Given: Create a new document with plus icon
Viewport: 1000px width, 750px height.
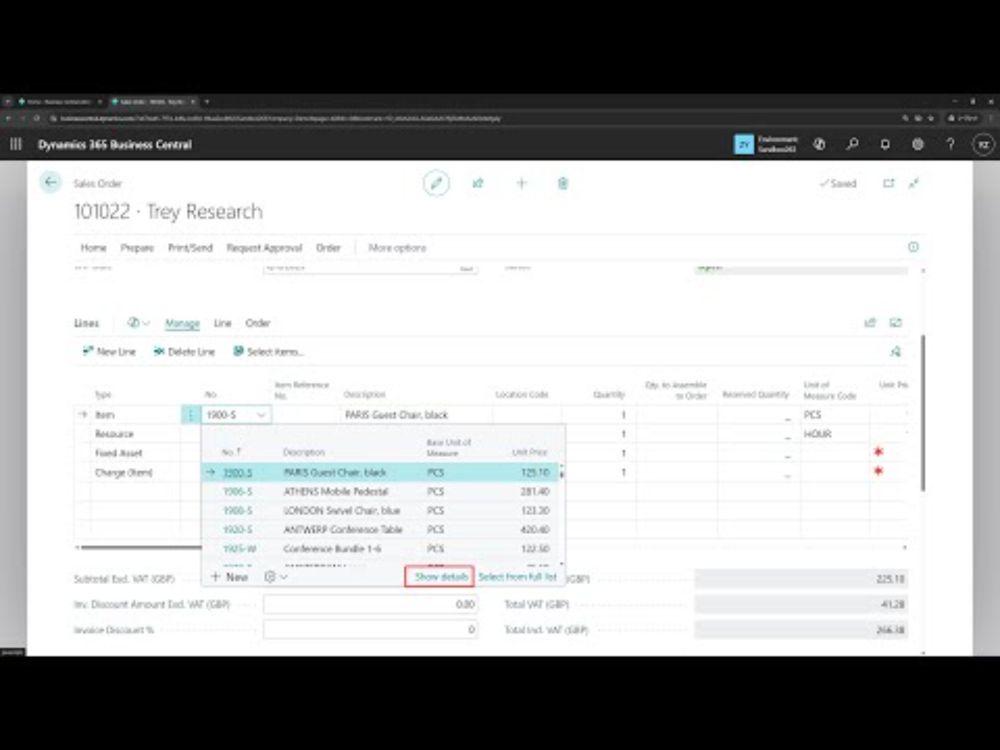Looking at the screenshot, I should 521,184.
